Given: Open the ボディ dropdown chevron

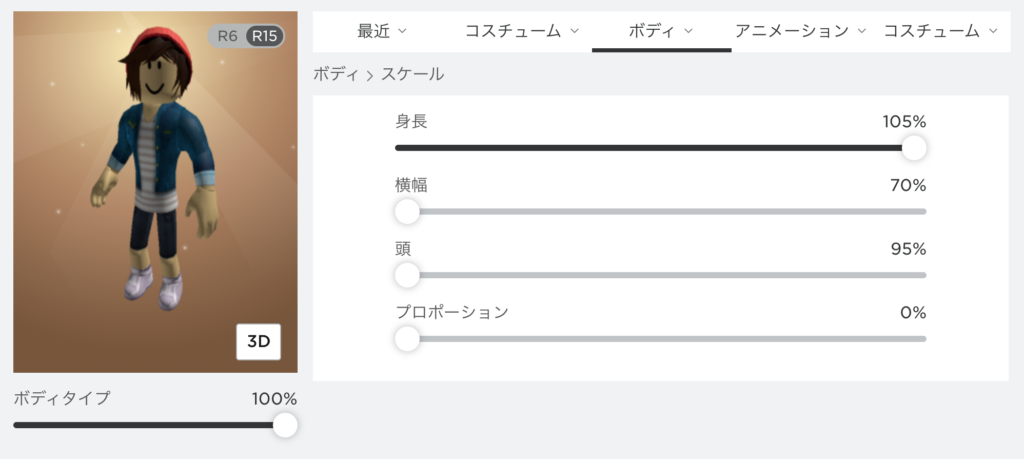Looking at the screenshot, I should (x=688, y=31).
